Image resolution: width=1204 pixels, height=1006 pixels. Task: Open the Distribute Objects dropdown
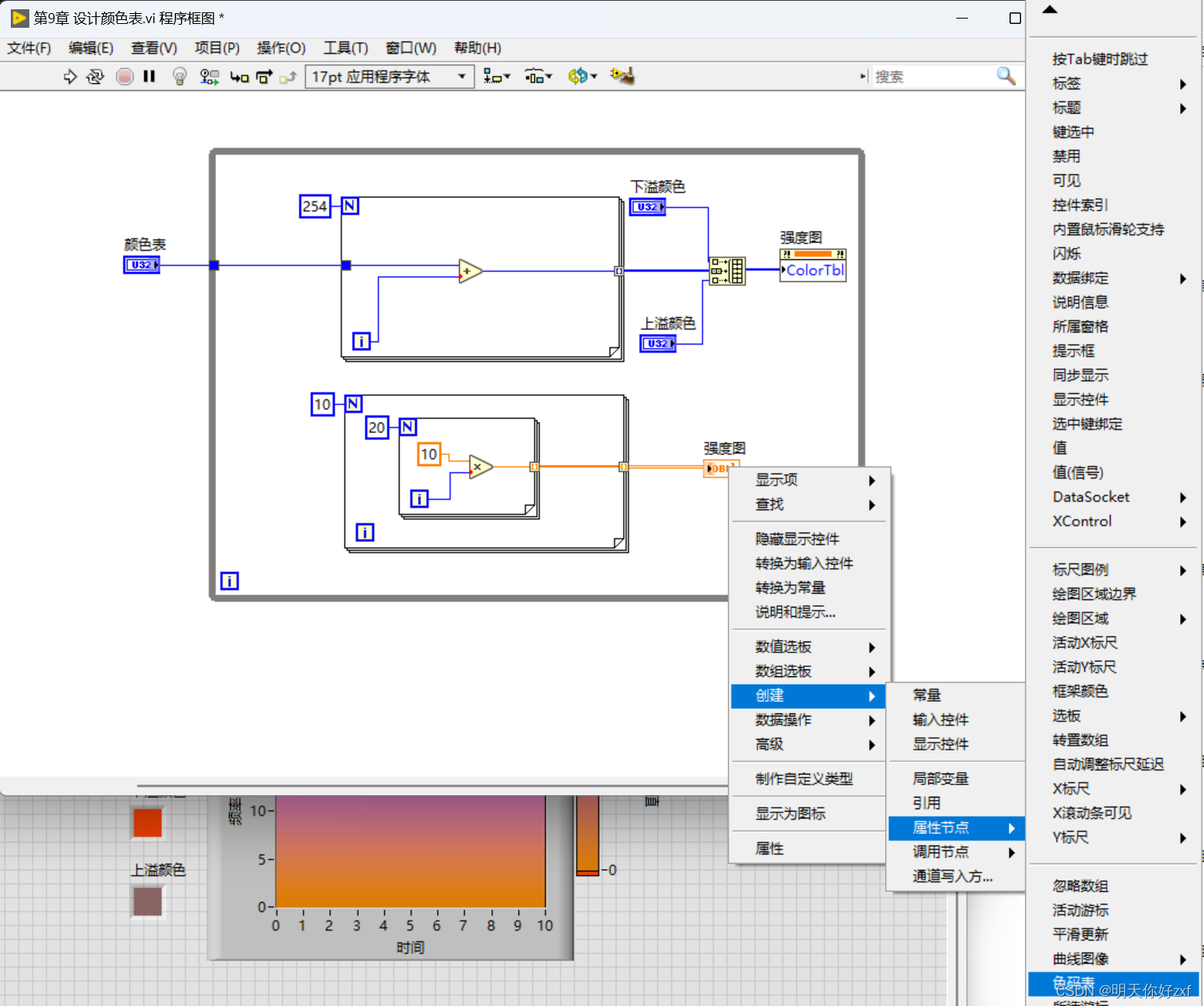538,76
